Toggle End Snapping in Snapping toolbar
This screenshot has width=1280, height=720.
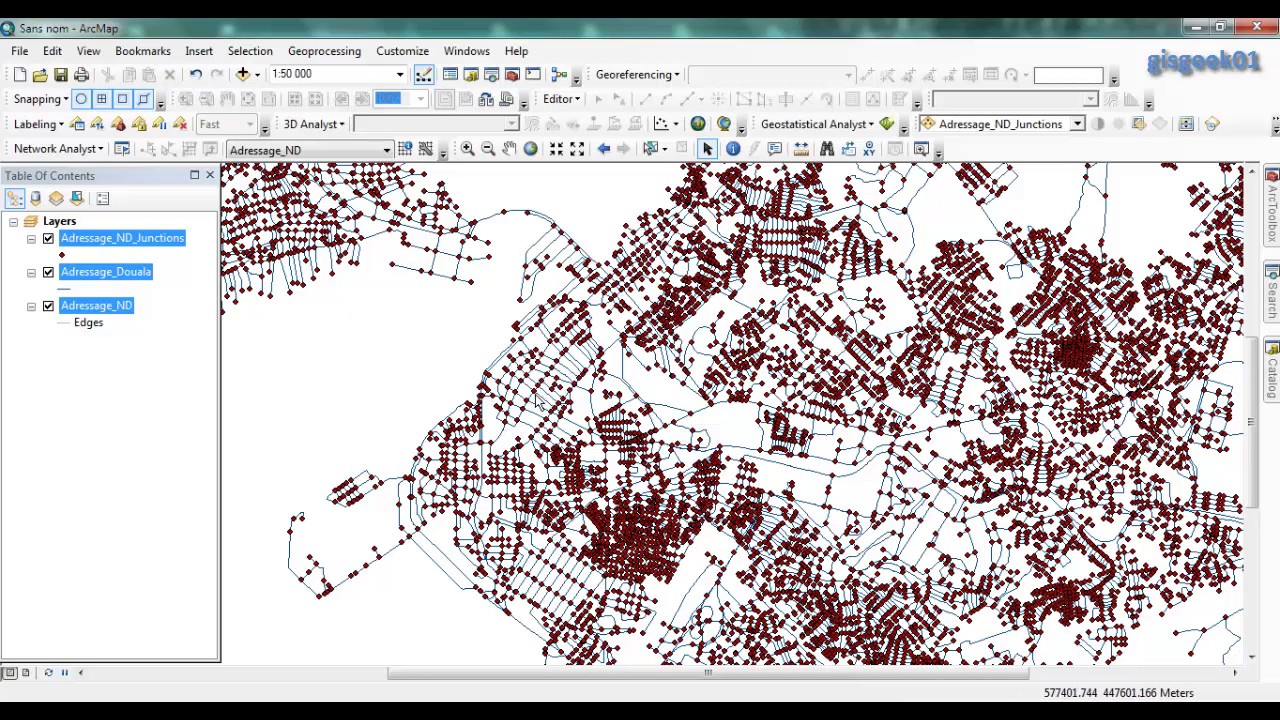[x=101, y=99]
